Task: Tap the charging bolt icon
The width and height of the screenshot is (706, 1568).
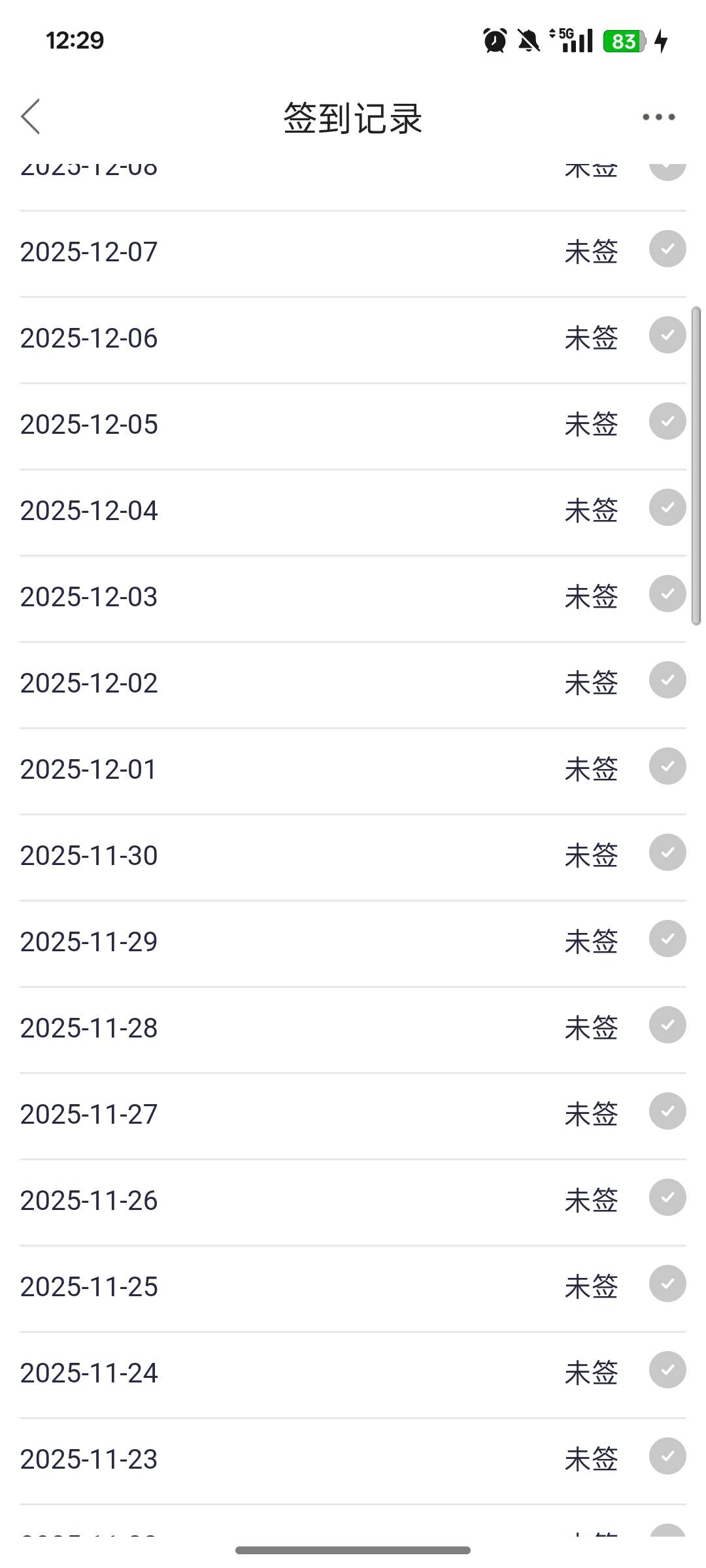Action: pos(662,41)
